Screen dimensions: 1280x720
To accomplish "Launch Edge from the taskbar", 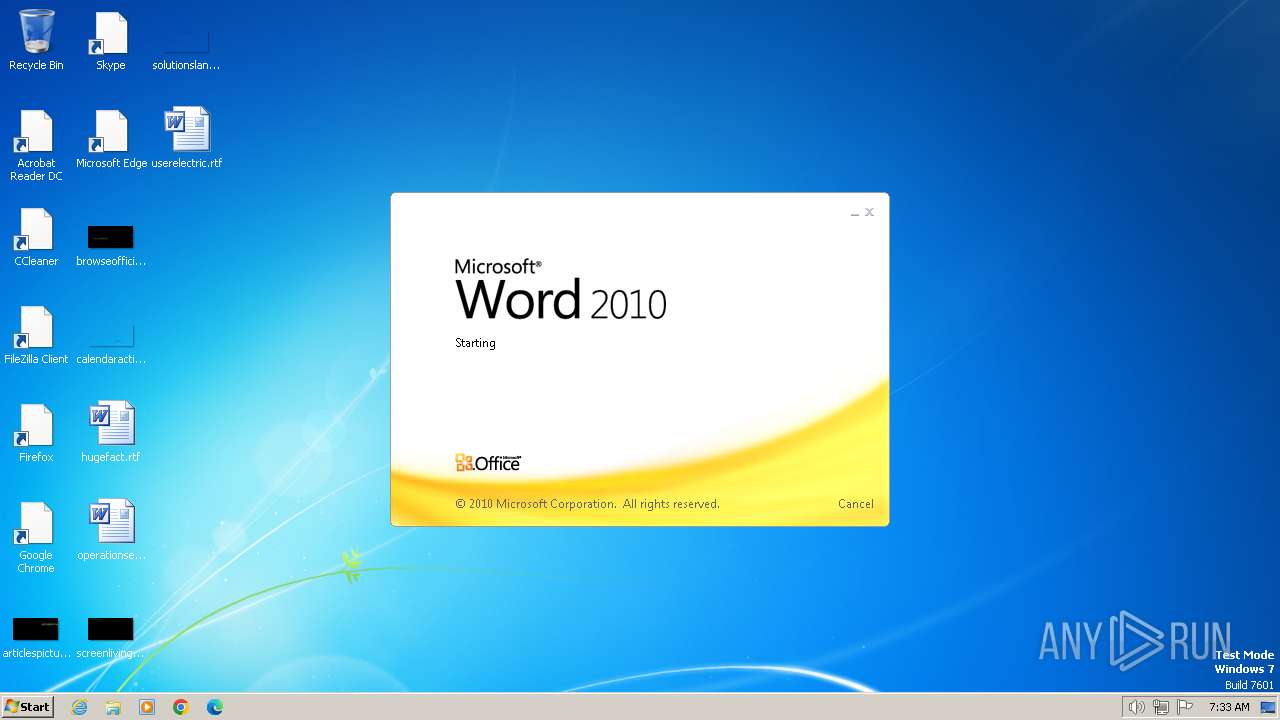I will (x=215, y=707).
